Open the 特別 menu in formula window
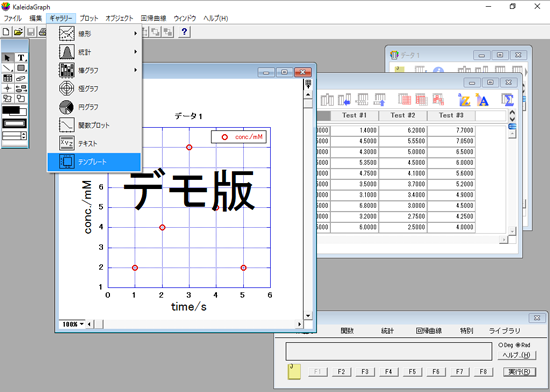This screenshot has height=392, width=550. pos(467,331)
